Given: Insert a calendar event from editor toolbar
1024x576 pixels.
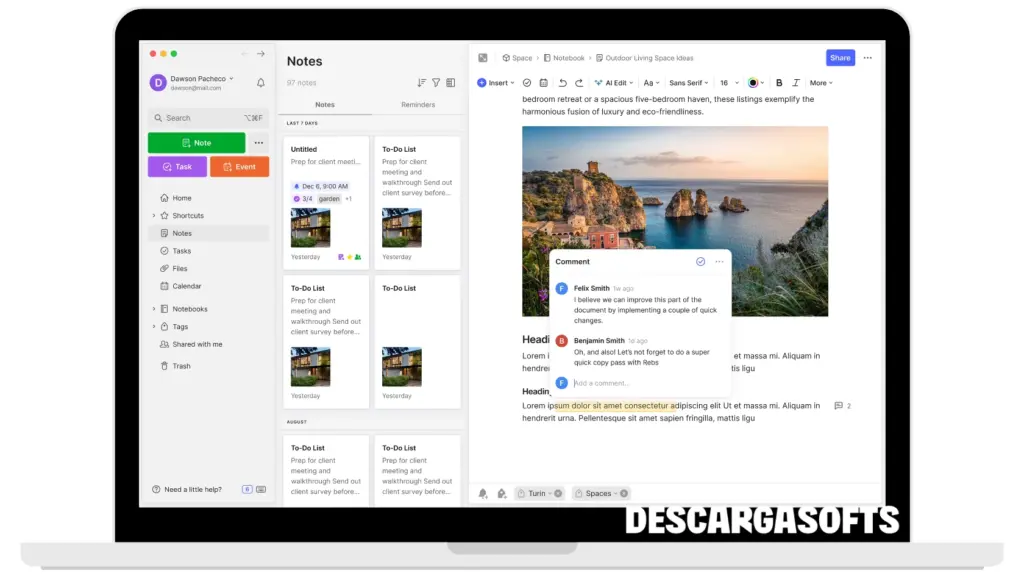Looking at the screenshot, I should point(543,83).
